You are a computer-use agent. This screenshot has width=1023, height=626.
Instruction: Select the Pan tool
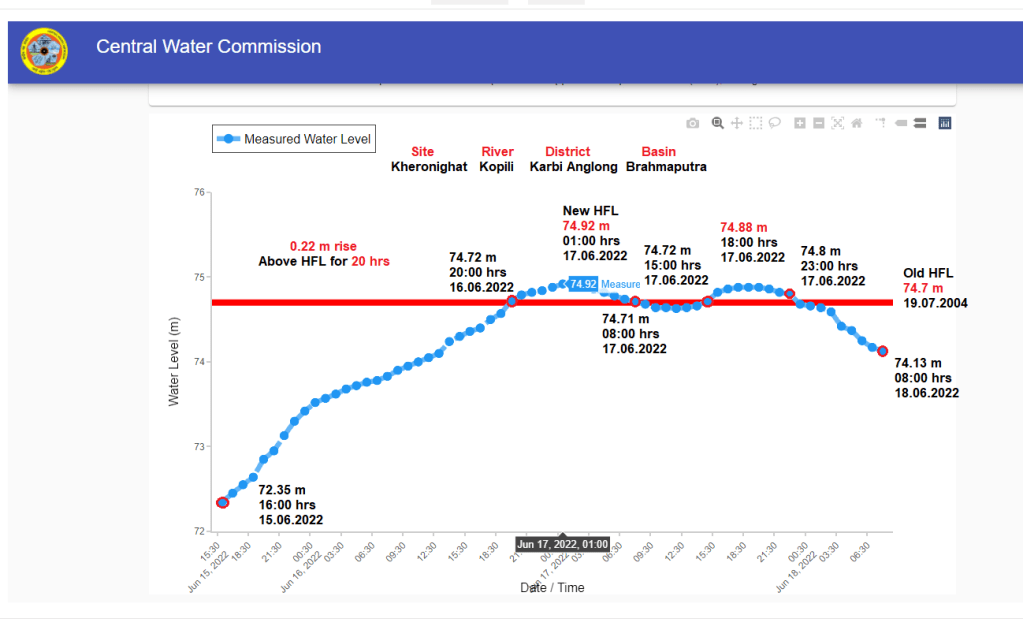(x=737, y=123)
